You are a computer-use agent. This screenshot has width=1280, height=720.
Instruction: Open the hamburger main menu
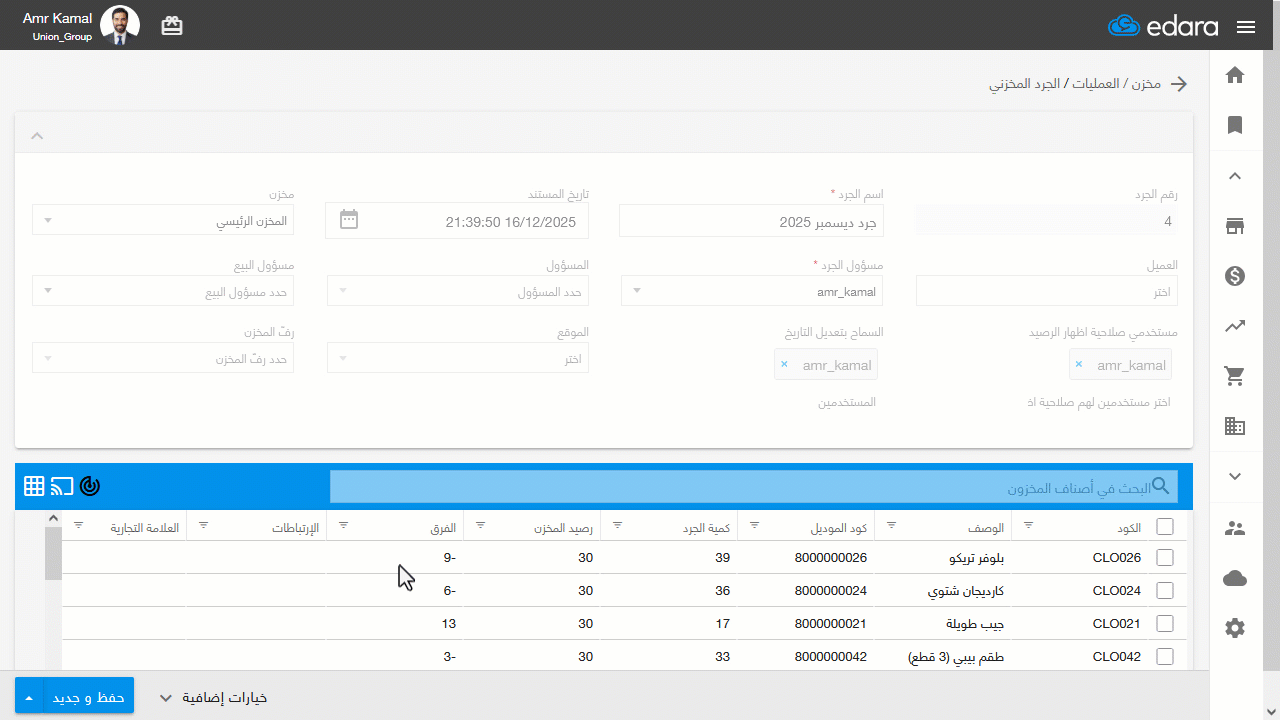click(x=1246, y=27)
